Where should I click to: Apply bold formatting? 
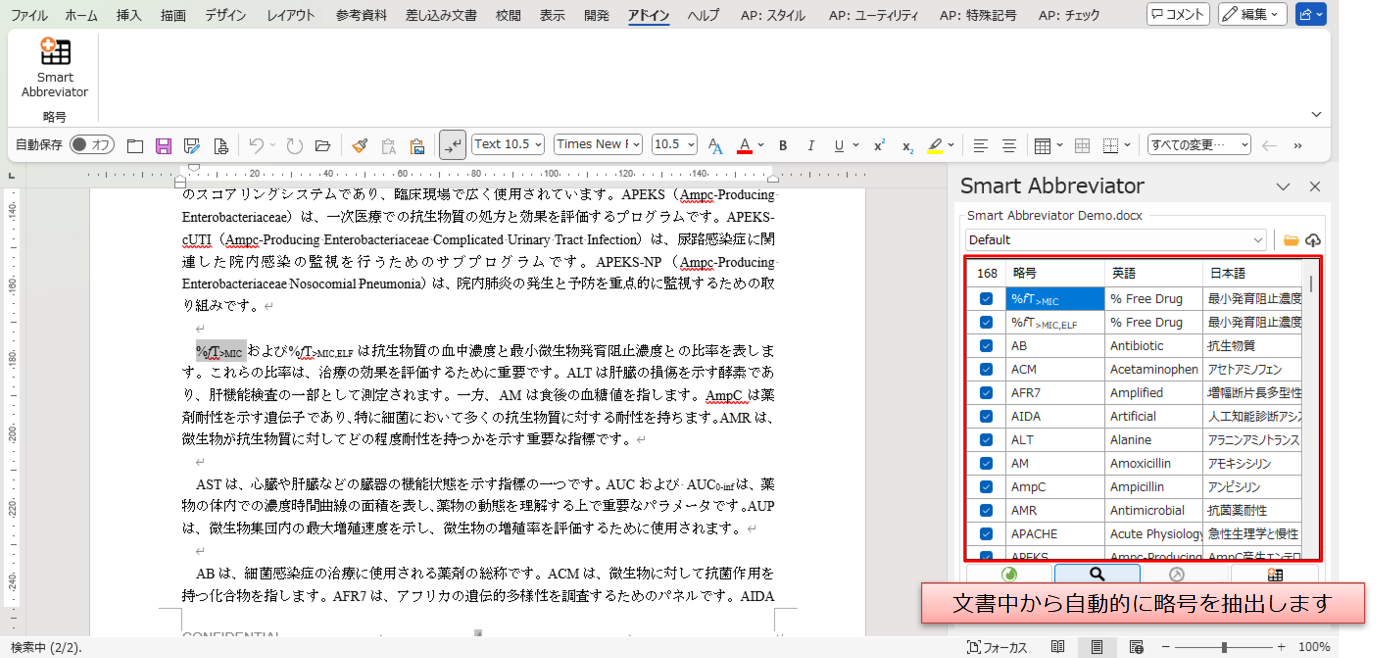[783, 146]
